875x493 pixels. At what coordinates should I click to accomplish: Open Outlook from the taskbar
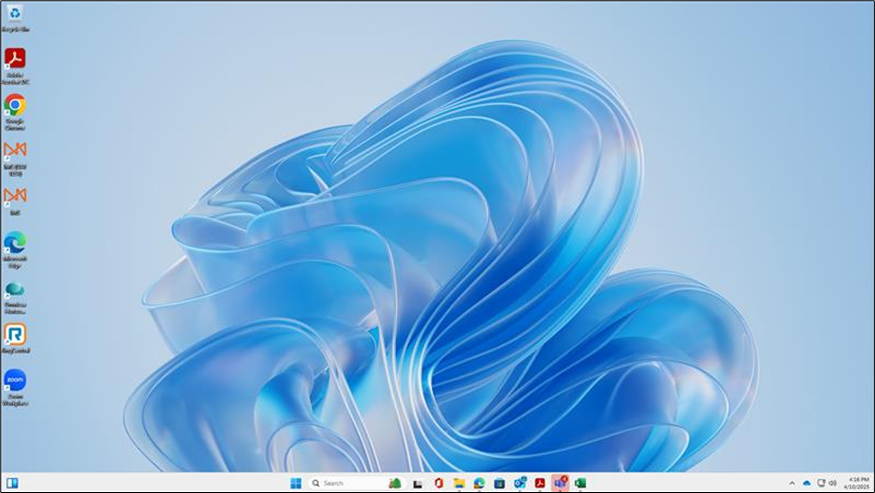(520, 483)
